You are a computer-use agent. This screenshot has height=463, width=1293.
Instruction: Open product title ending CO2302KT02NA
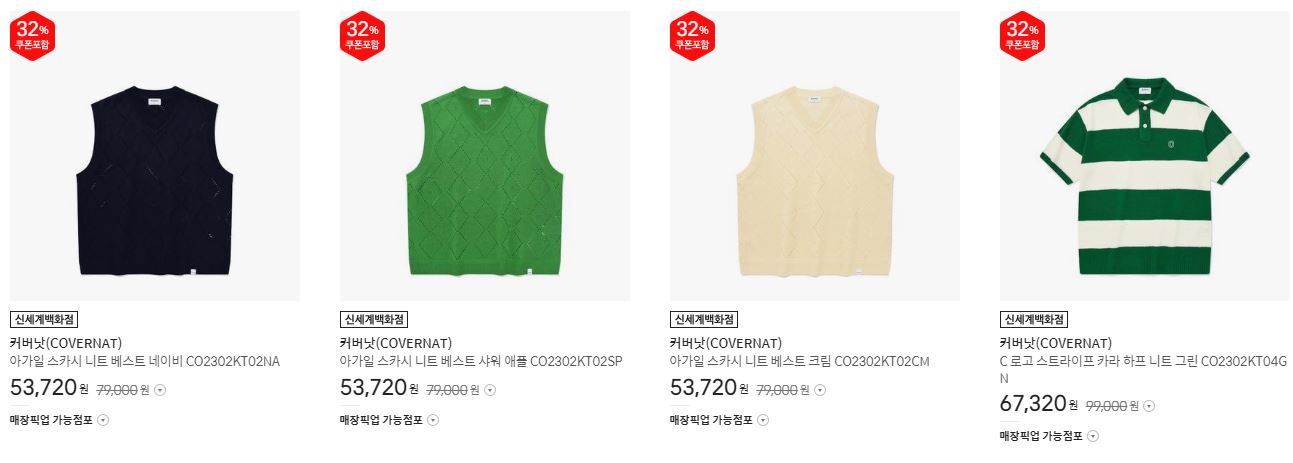click(145, 361)
